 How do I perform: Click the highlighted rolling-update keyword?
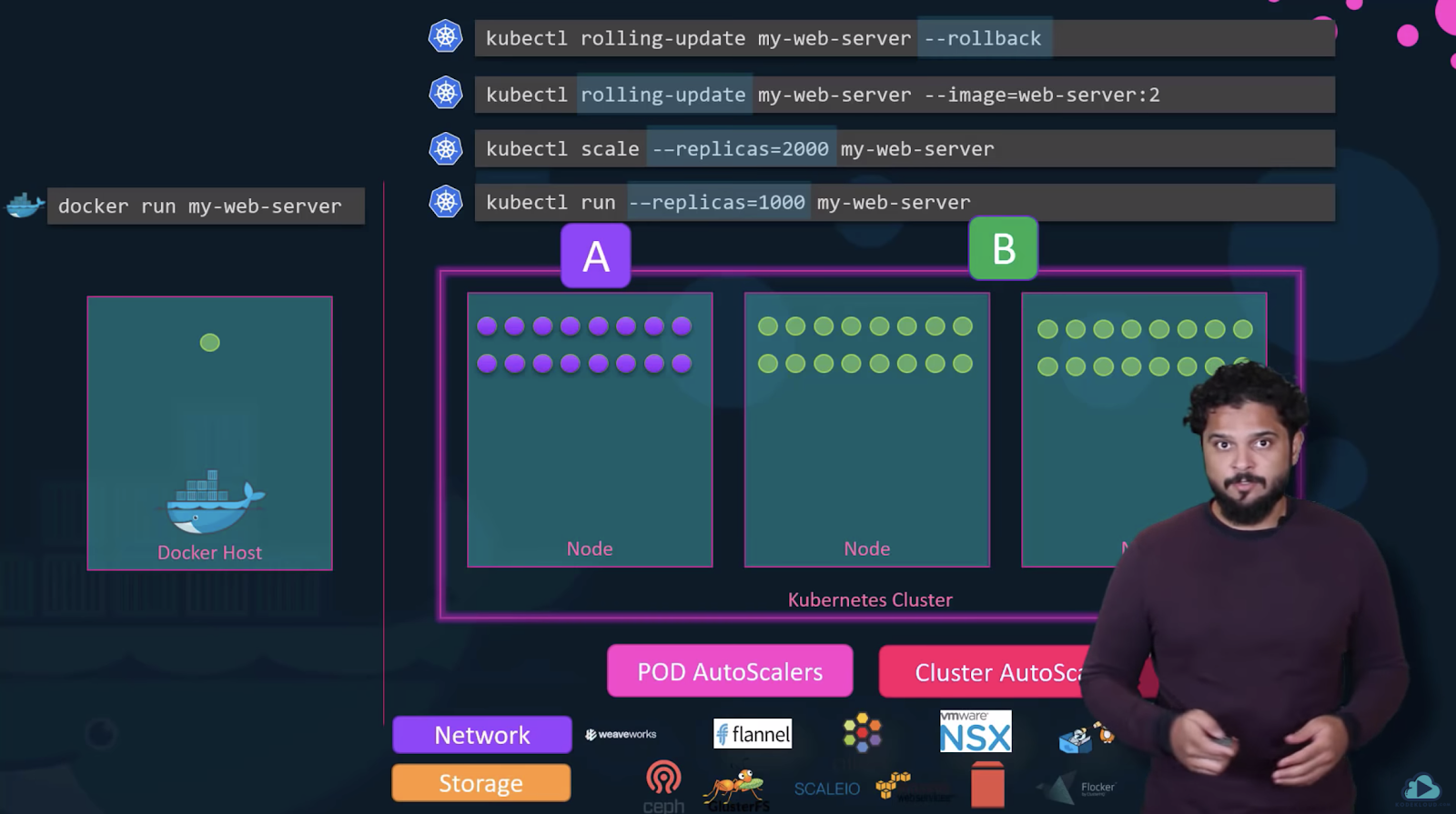tap(663, 95)
